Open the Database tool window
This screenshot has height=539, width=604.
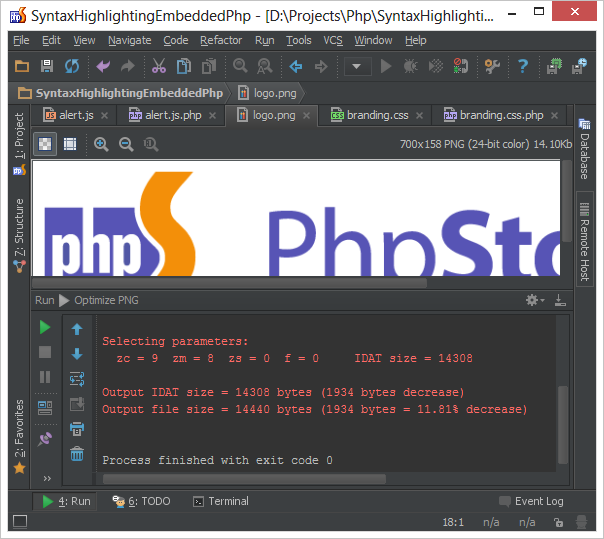[584, 149]
